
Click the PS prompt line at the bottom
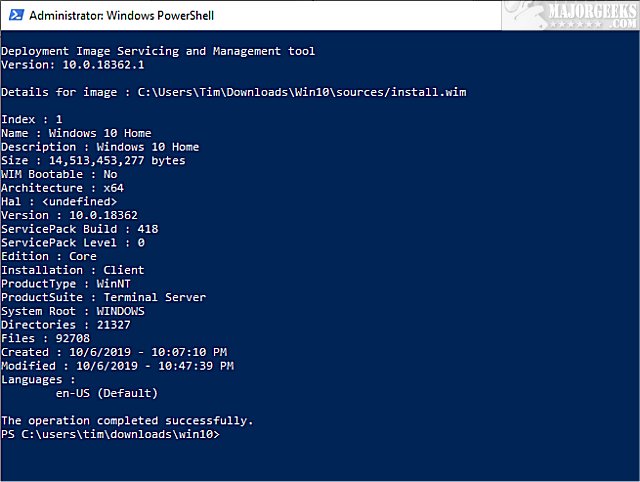[110, 435]
